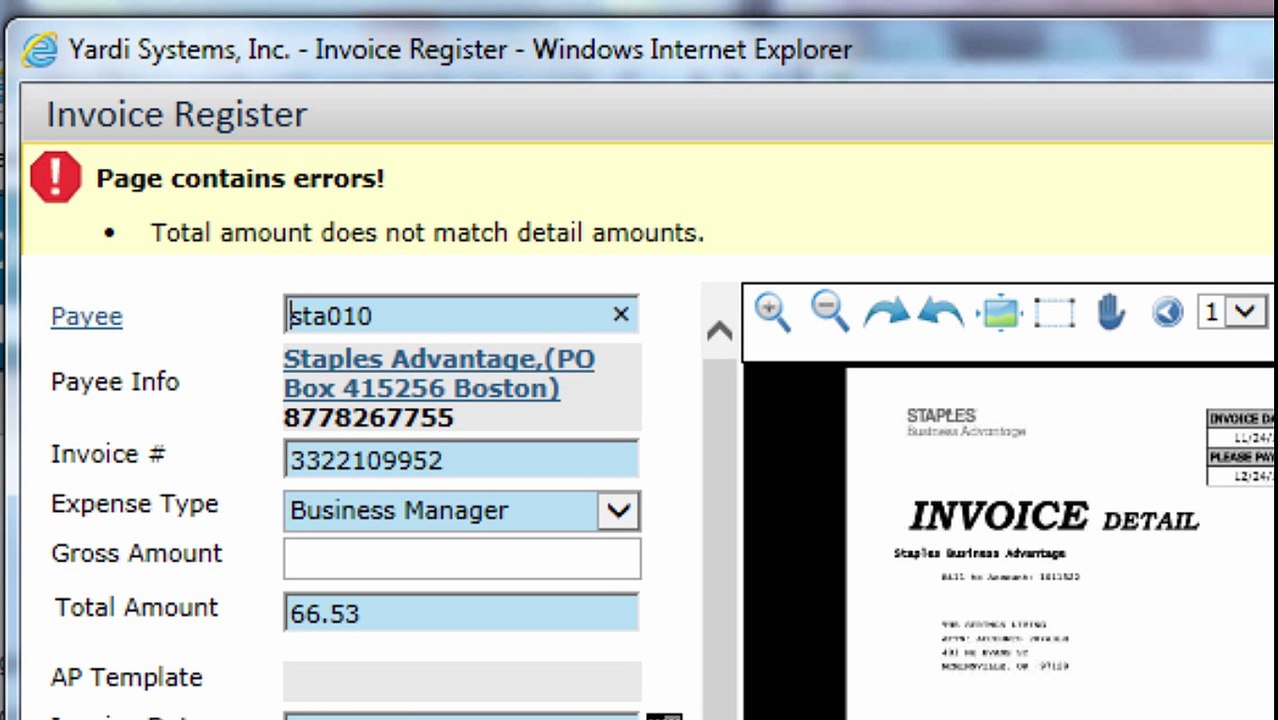Click the 'Expense Type' label
The image size is (1278, 720).
134,504
